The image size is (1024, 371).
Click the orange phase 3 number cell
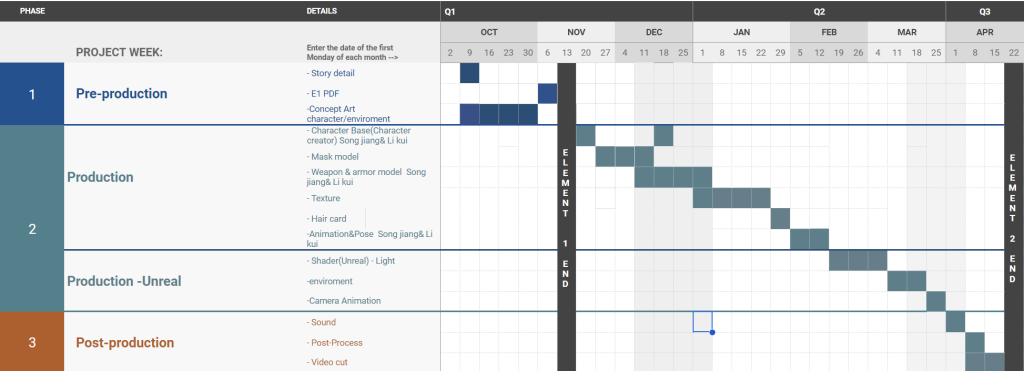(x=32, y=342)
